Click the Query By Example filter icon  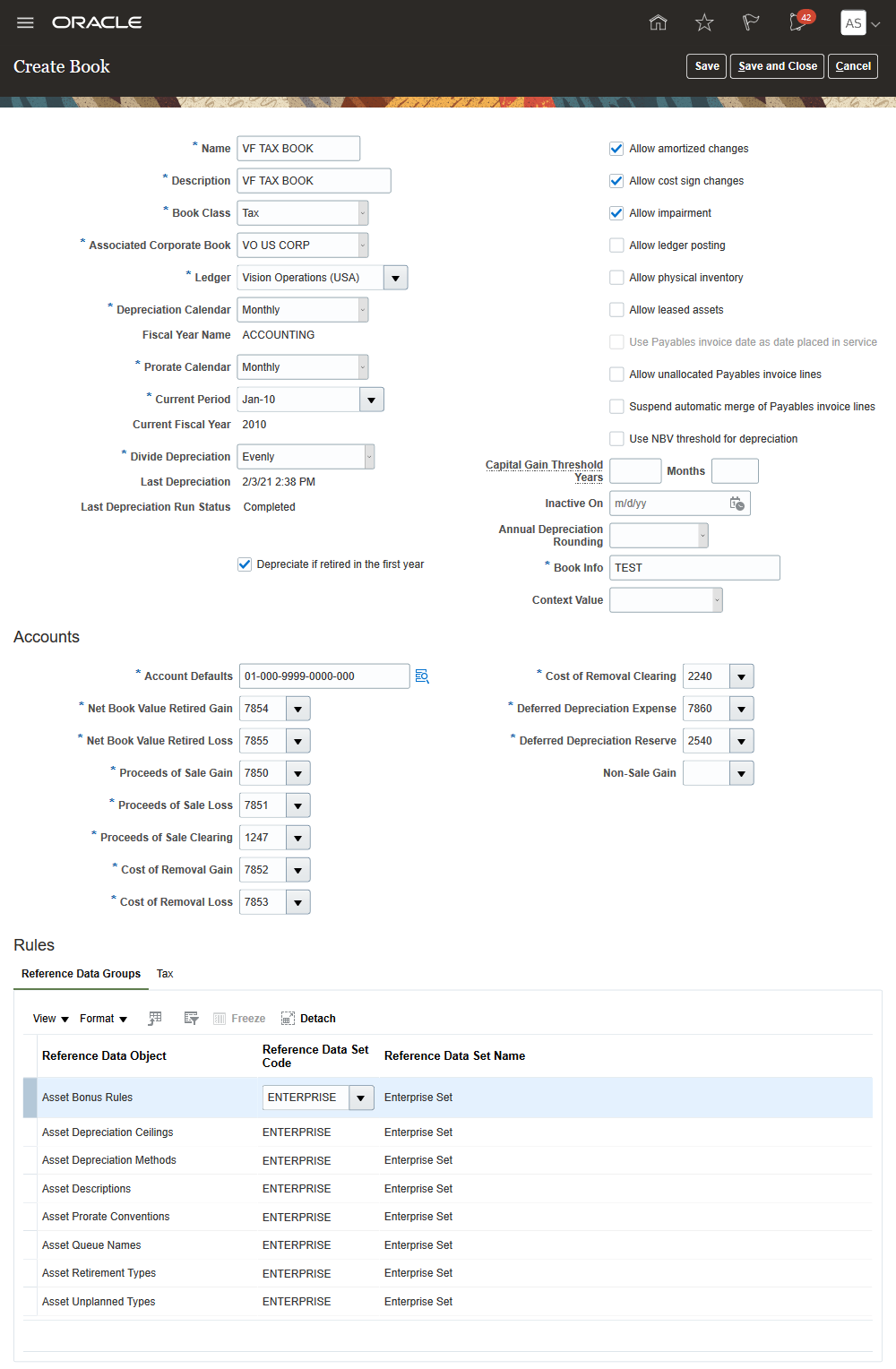point(191,1019)
